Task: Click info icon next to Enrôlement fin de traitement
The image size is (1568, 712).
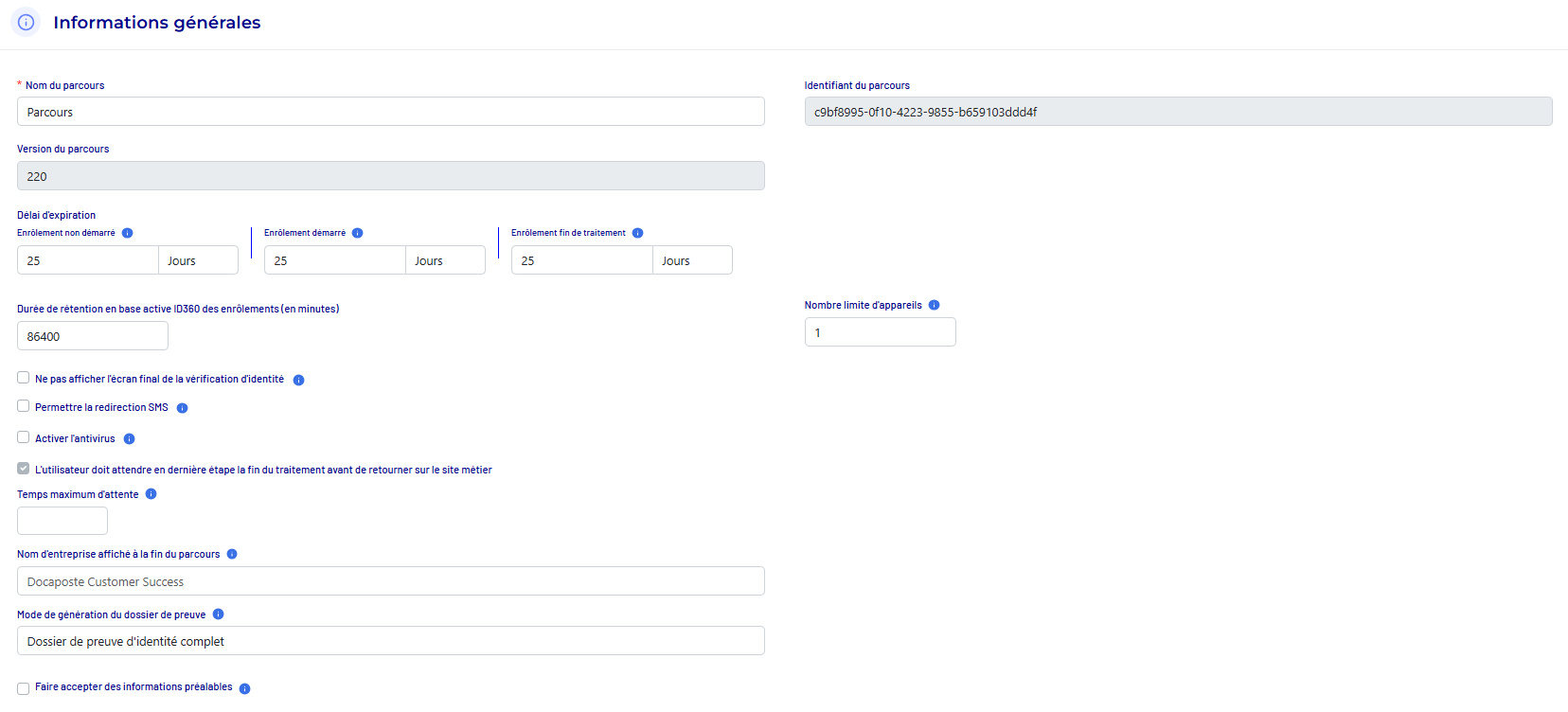Action: click(637, 233)
